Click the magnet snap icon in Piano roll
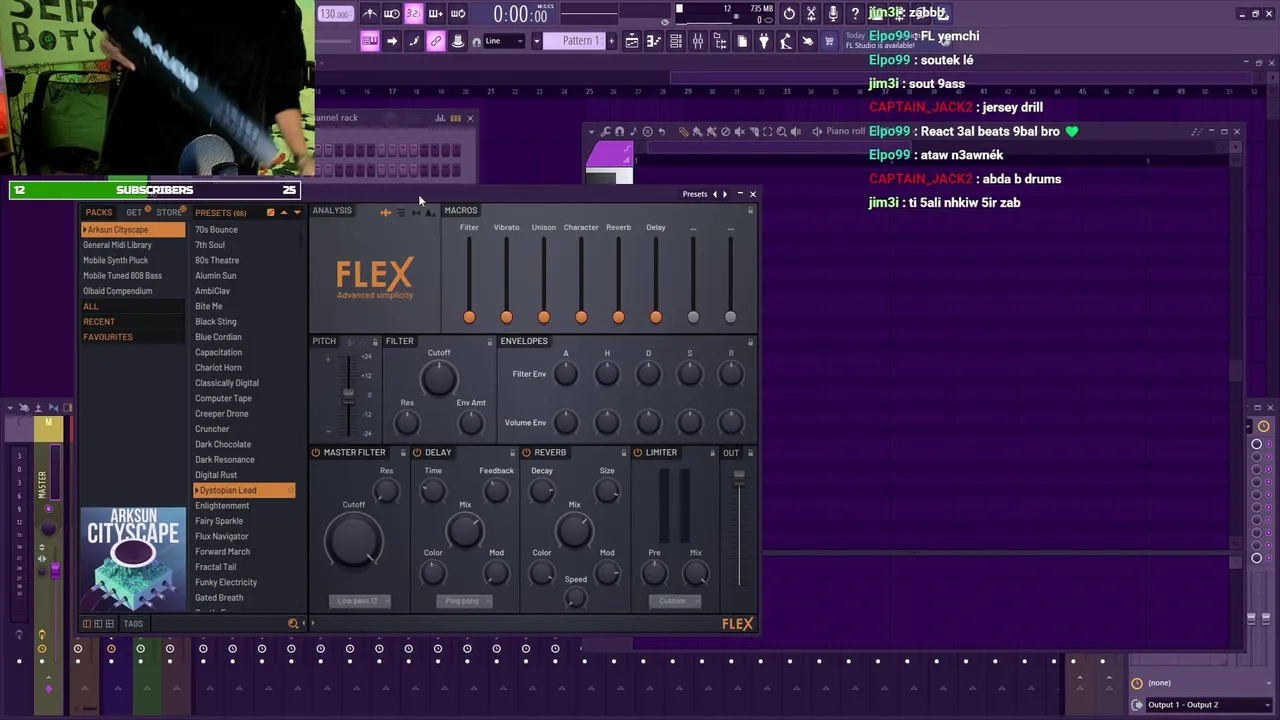This screenshot has width=1280, height=720. [x=620, y=131]
